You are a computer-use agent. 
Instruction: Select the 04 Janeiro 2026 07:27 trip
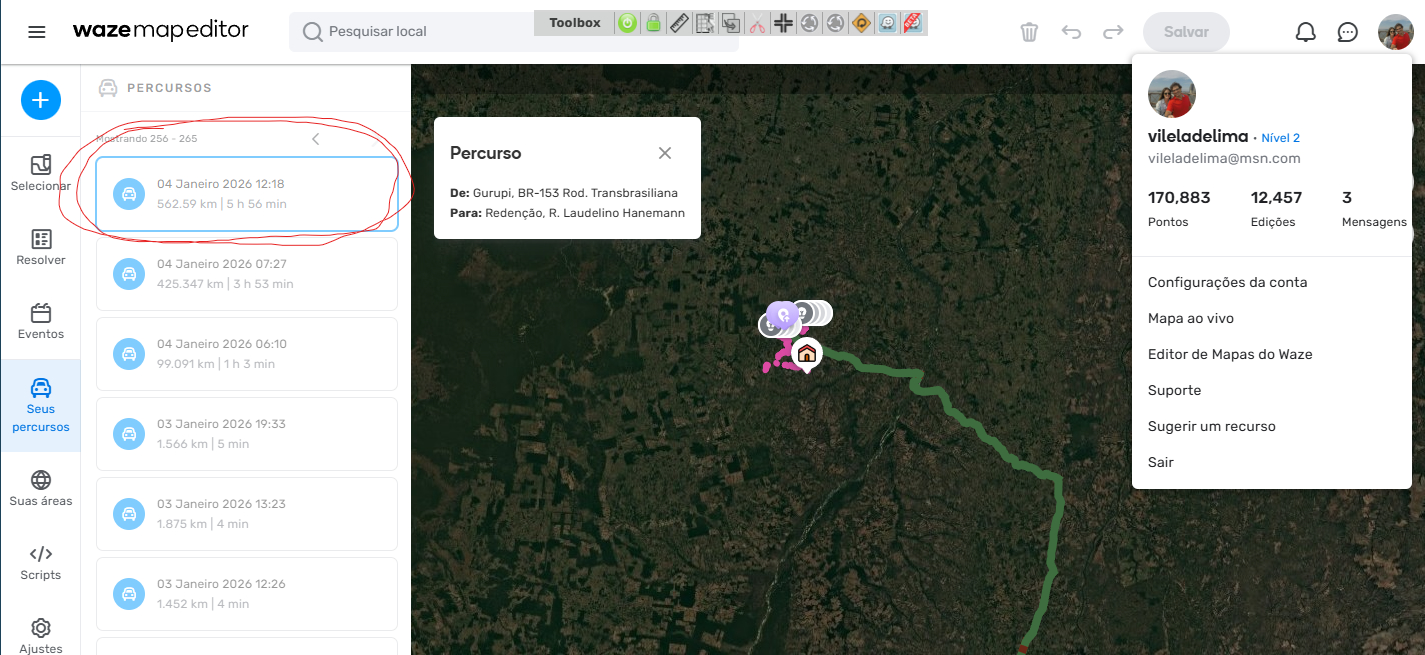pos(247,274)
